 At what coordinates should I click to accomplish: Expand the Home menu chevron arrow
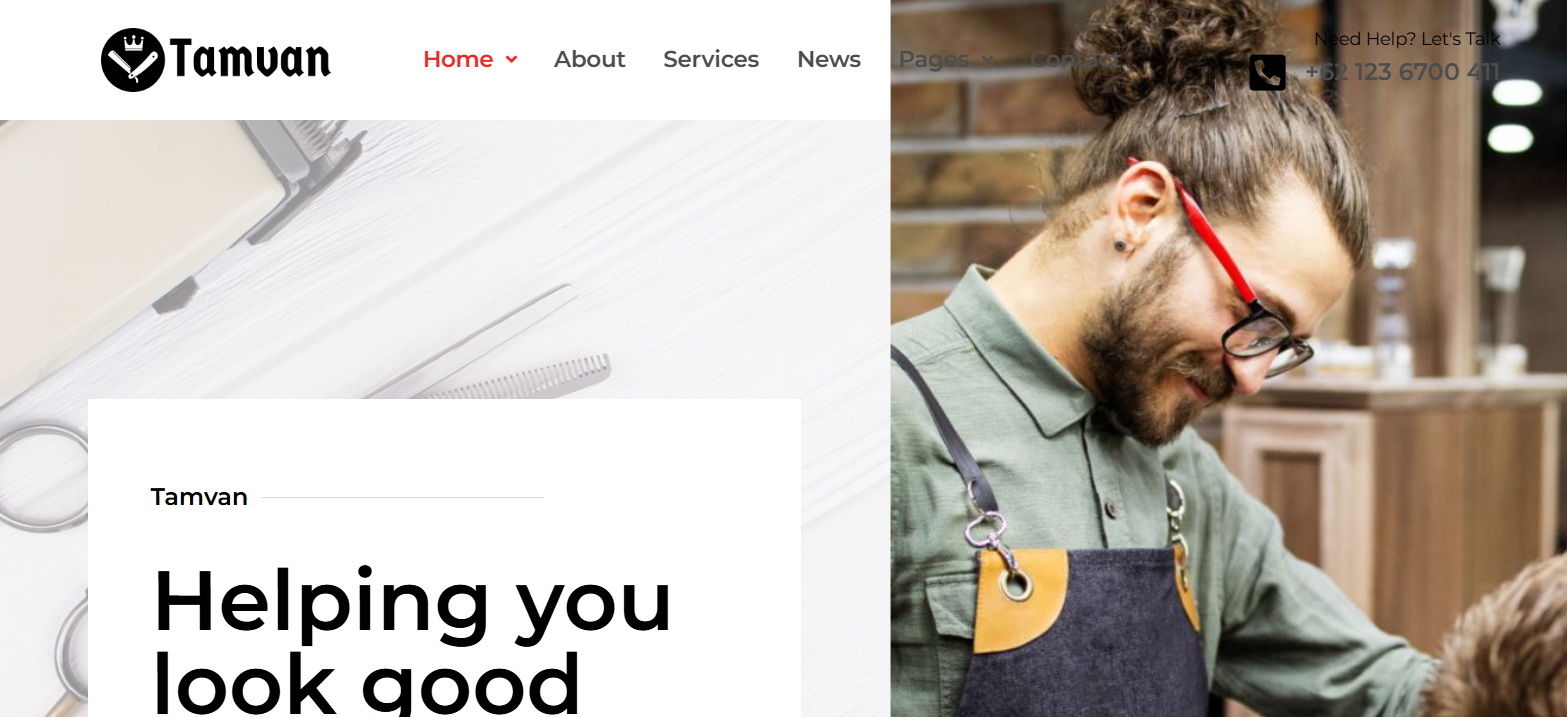click(x=511, y=60)
